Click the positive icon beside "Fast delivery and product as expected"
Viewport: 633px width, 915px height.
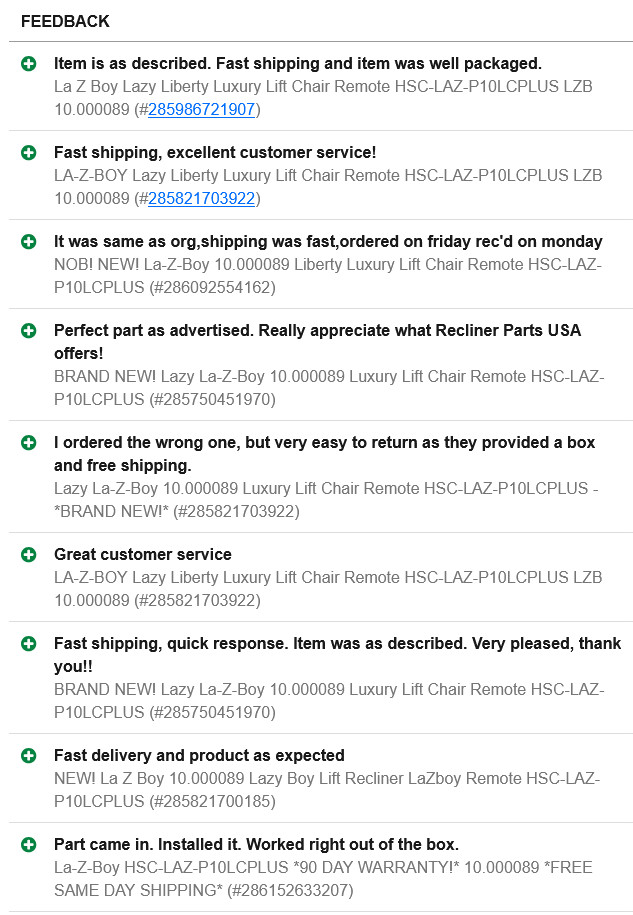point(29,756)
